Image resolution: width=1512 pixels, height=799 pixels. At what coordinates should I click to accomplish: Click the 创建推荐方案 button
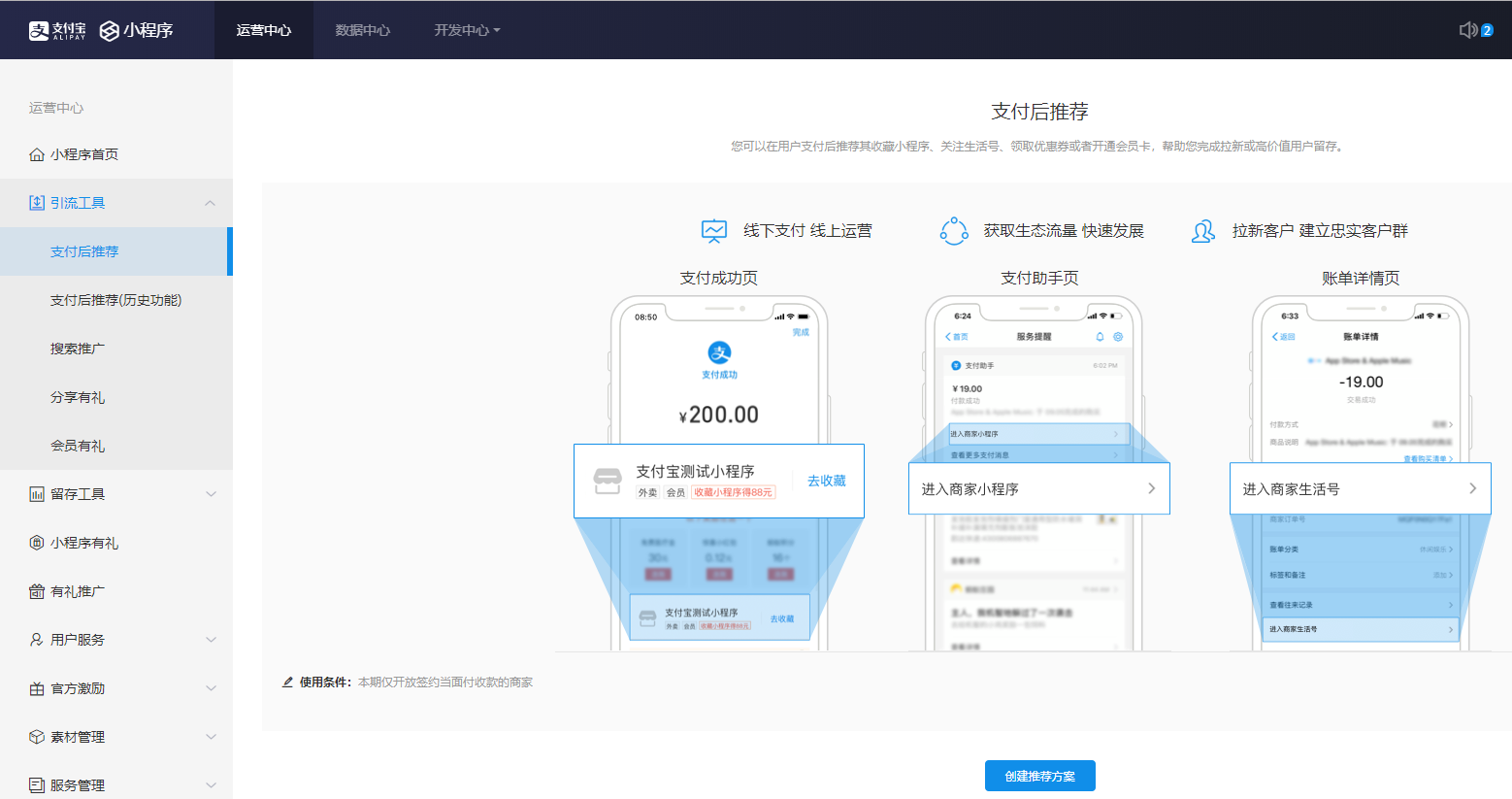click(1040, 776)
